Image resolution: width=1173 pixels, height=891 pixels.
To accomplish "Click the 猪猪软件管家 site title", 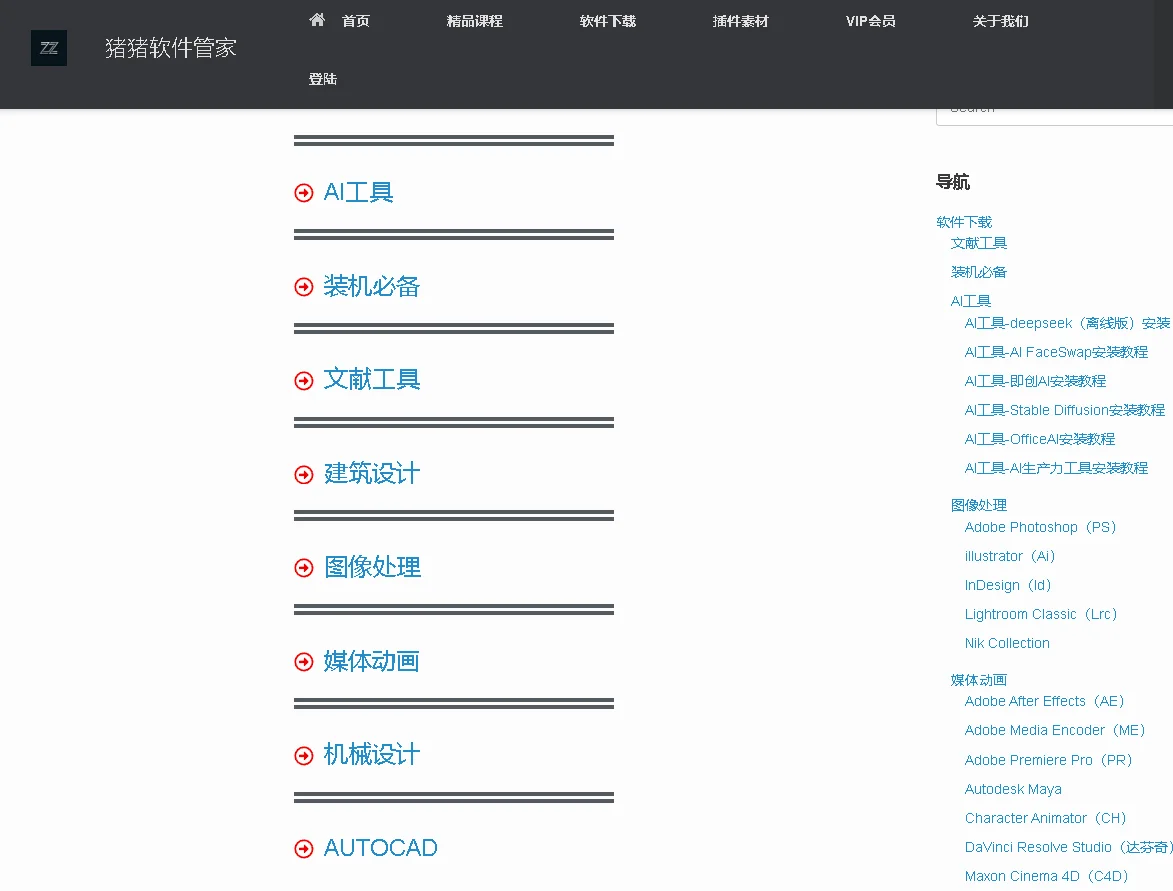I will 170,47.
